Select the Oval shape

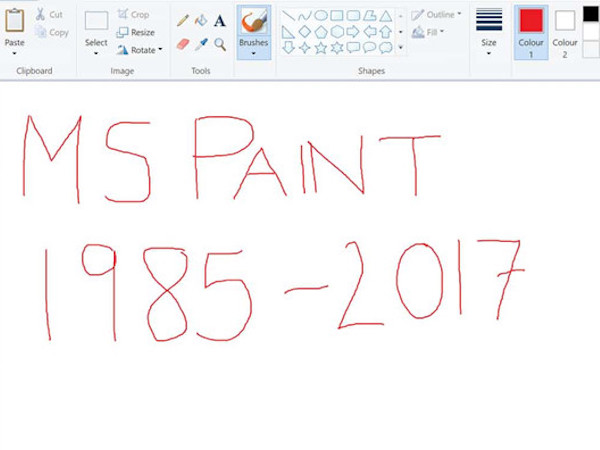point(321,15)
